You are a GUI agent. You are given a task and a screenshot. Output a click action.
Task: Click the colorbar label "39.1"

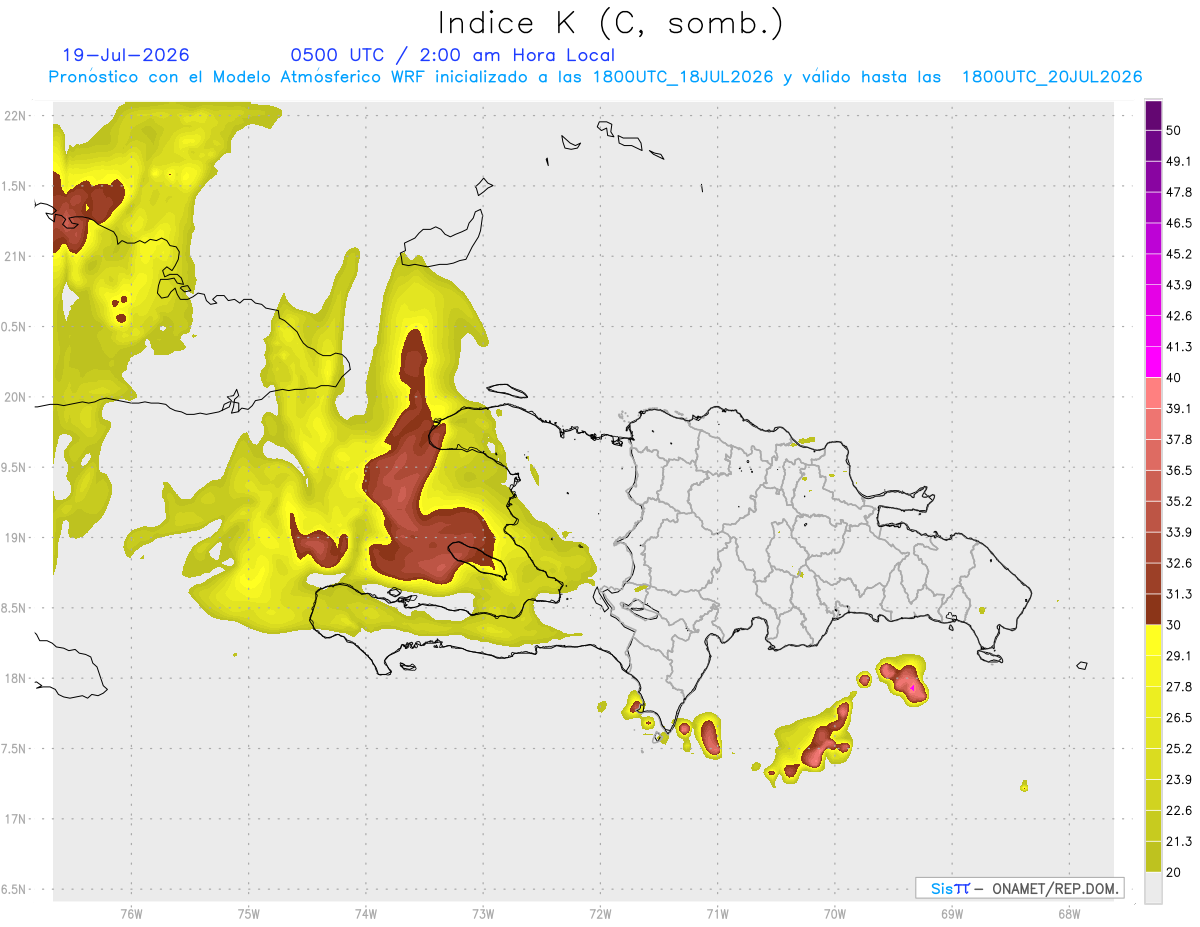point(1179,409)
